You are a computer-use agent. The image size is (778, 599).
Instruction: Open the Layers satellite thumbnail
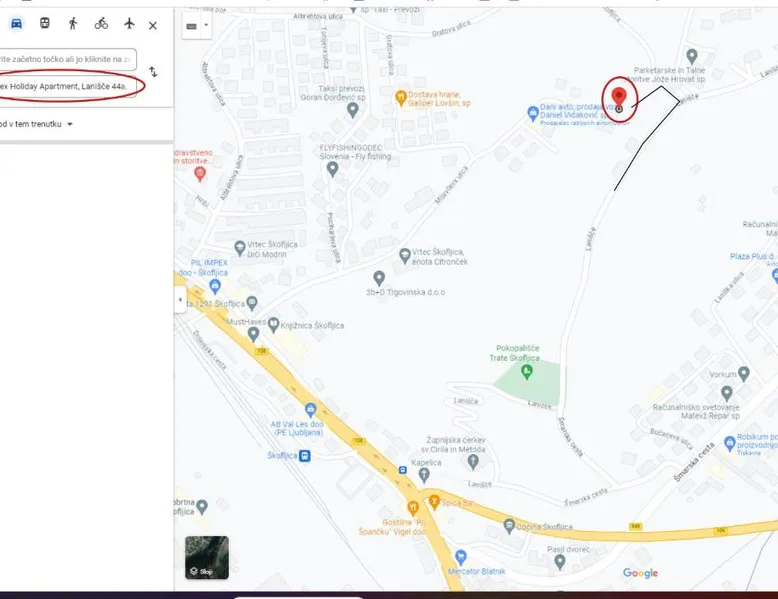(x=206, y=557)
